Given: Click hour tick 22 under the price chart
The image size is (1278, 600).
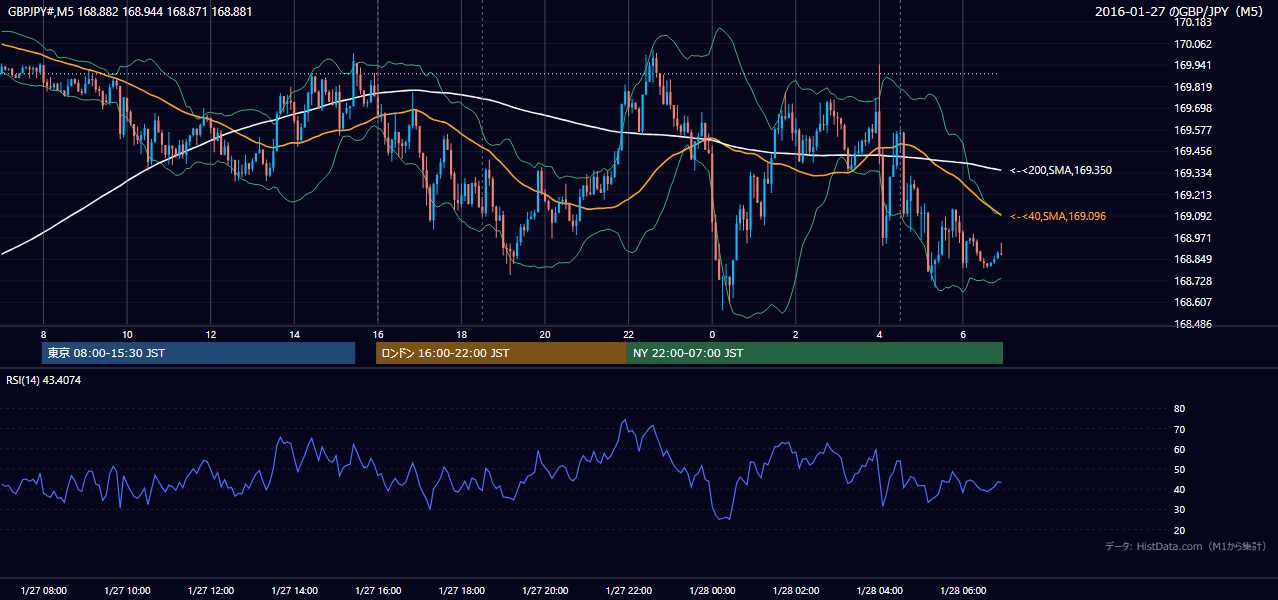Looking at the screenshot, I should pos(628,334).
